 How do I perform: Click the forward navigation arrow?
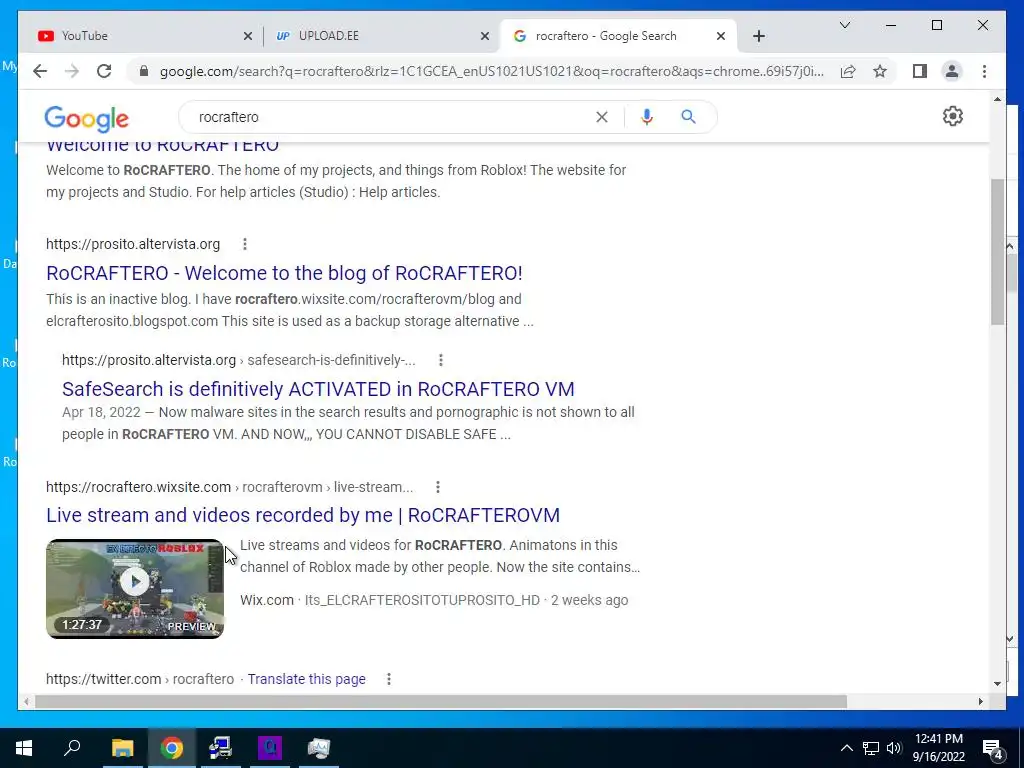pos(72,71)
